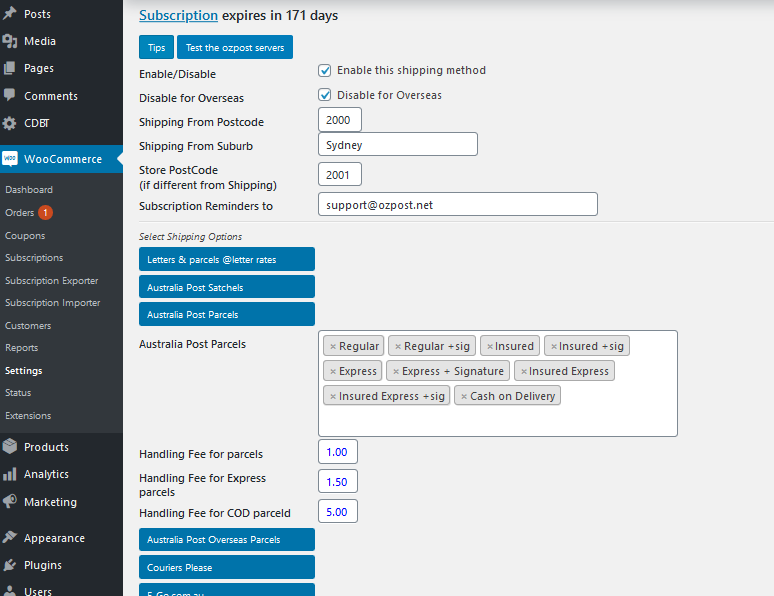Click the Plugins plug icon
The width and height of the screenshot is (774, 596).
[9, 565]
